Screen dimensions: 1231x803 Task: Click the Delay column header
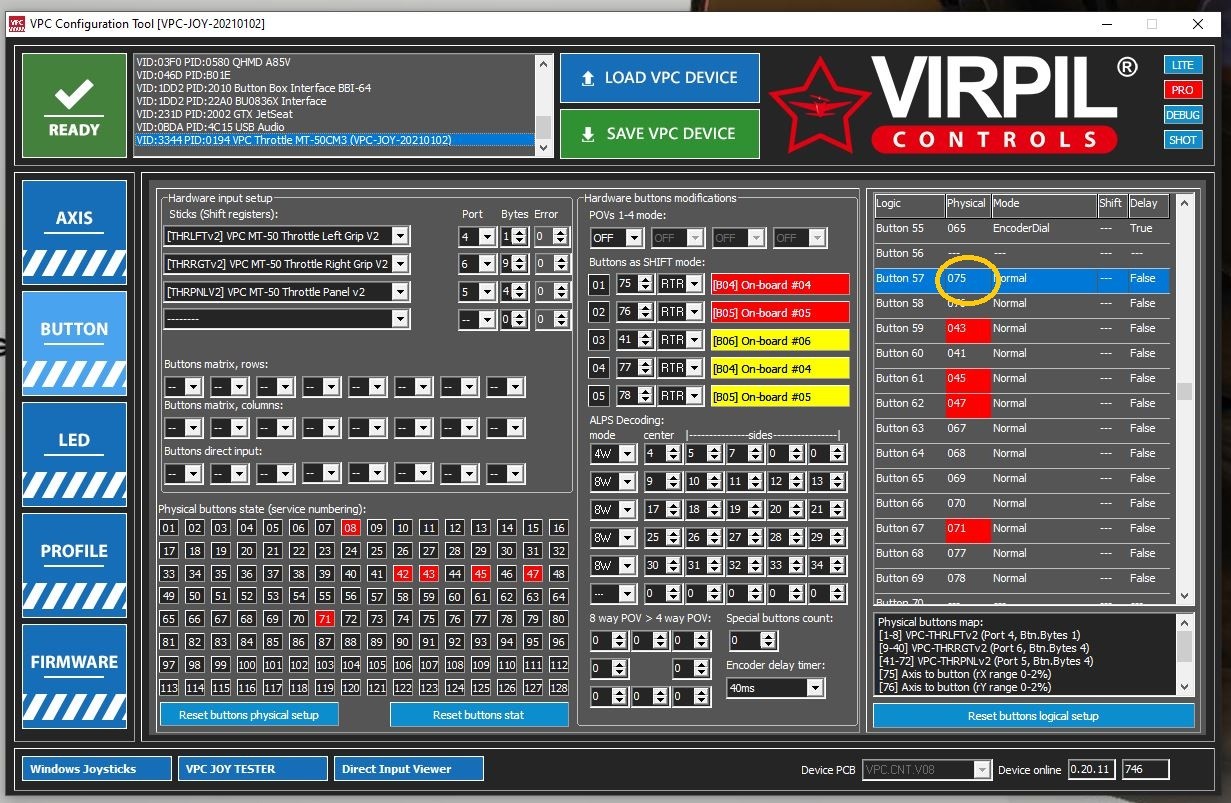(1149, 204)
